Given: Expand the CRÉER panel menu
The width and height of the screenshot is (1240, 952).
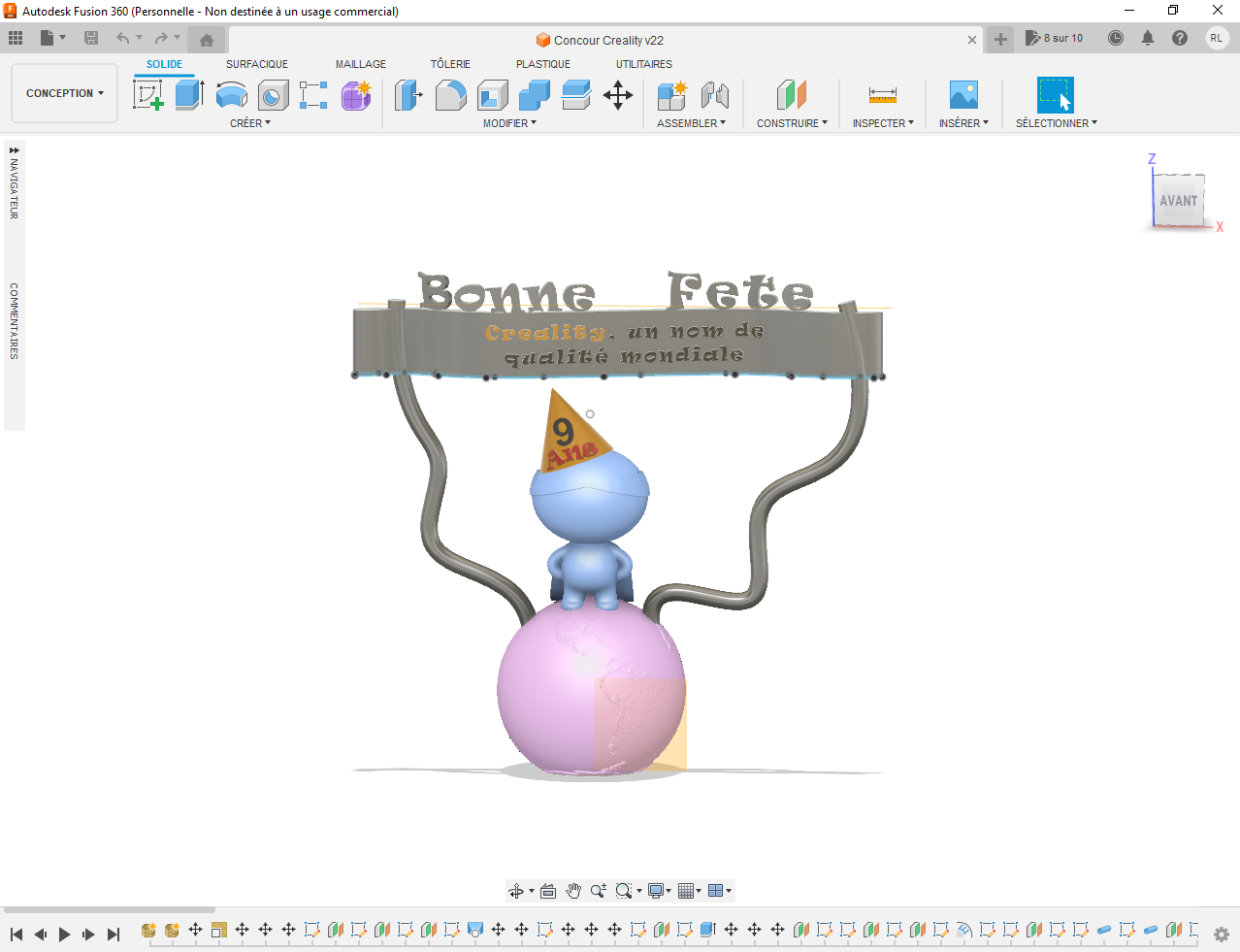Looking at the screenshot, I should (x=250, y=123).
